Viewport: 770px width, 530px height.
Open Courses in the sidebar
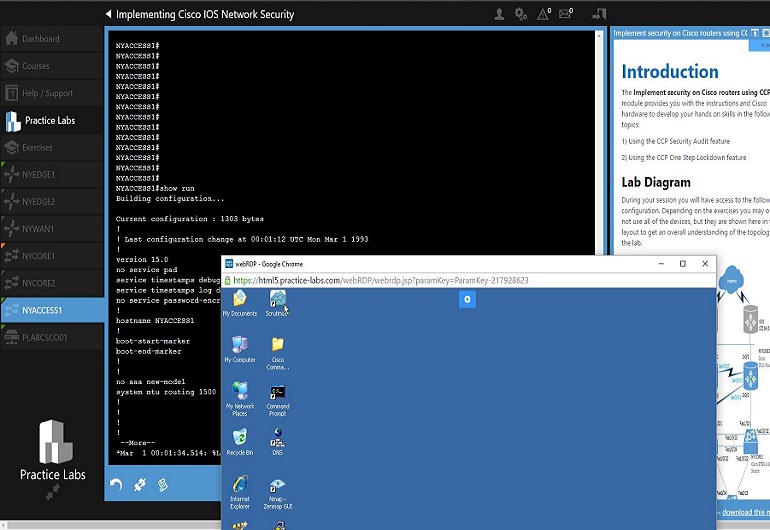coord(52,66)
